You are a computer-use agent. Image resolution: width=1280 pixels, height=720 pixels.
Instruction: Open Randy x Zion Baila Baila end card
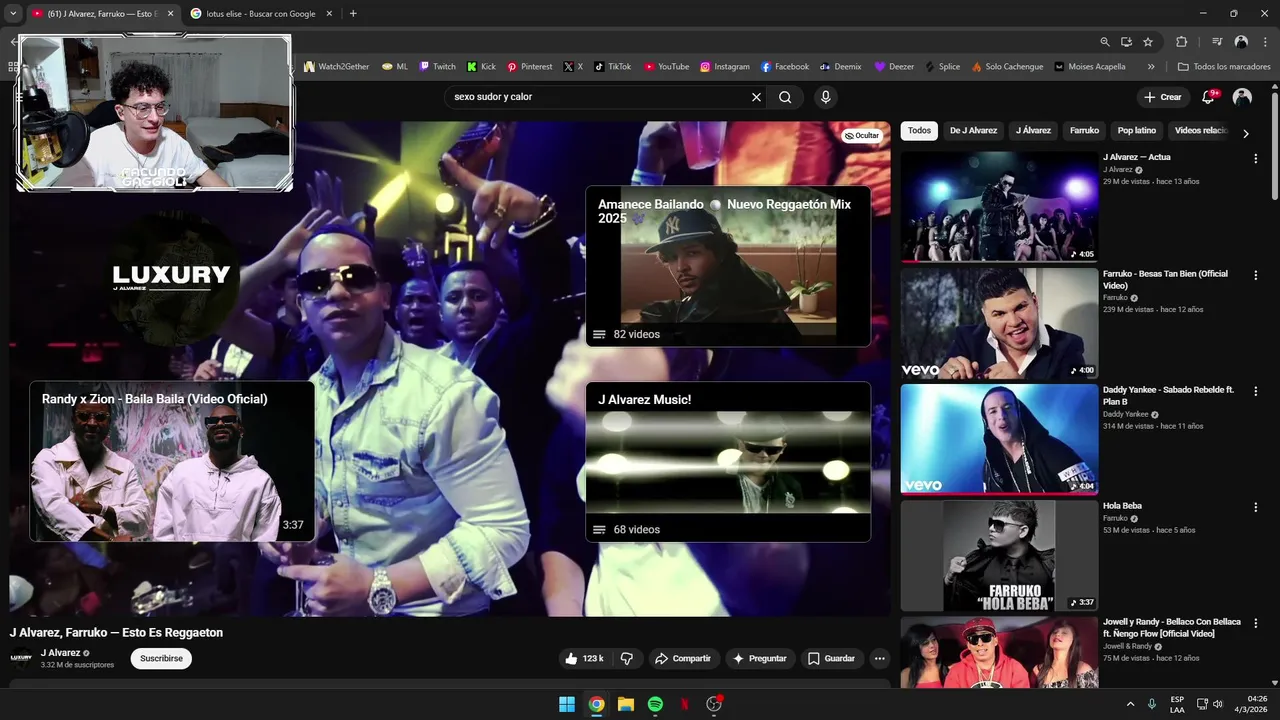point(172,461)
